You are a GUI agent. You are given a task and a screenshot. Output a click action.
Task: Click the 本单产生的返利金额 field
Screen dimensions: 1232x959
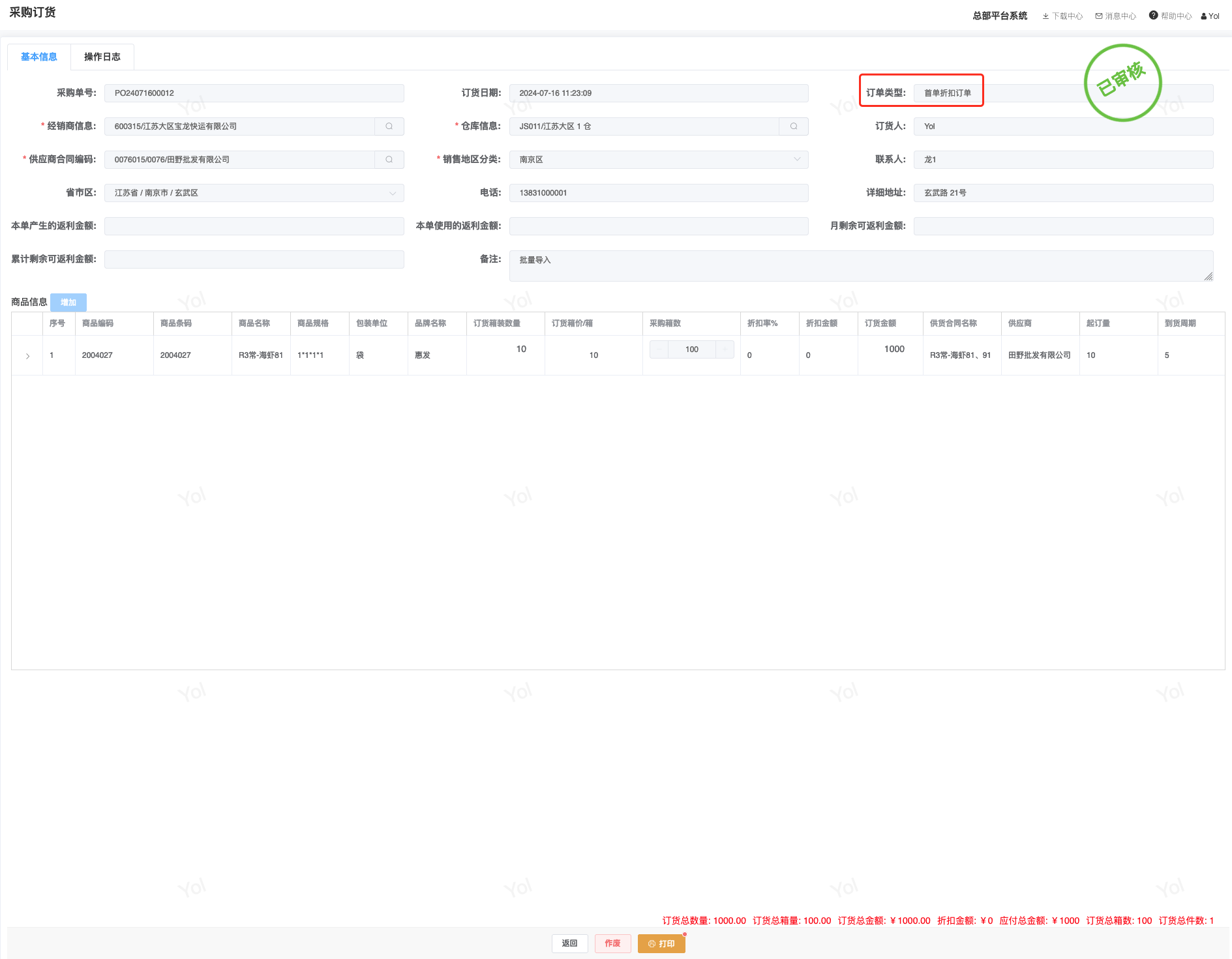(x=254, y=226)
